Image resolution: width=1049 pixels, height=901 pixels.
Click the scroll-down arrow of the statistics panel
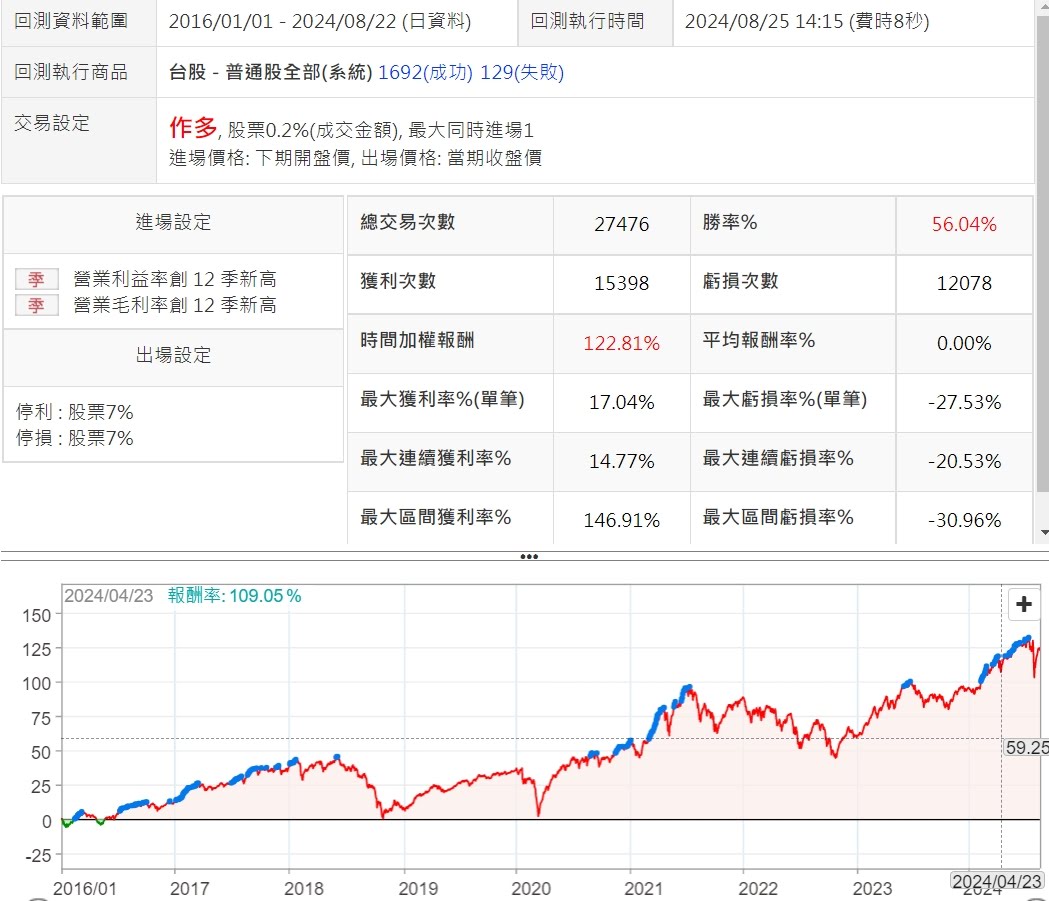(x=1043, y=533)
